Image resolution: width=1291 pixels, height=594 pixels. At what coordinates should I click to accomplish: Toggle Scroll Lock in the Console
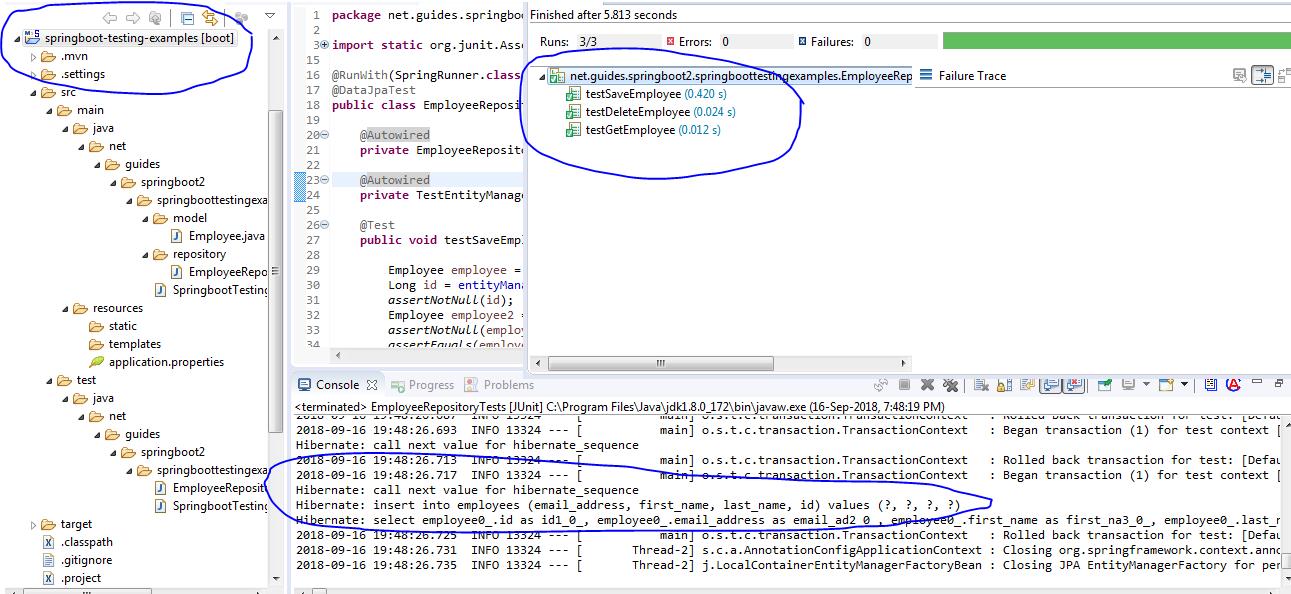[1003, 384]
